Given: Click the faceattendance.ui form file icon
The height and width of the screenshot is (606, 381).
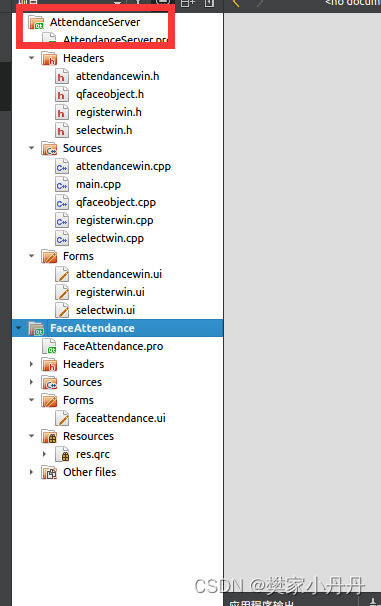Looking at the screenshot, I should tap(61, 419).
